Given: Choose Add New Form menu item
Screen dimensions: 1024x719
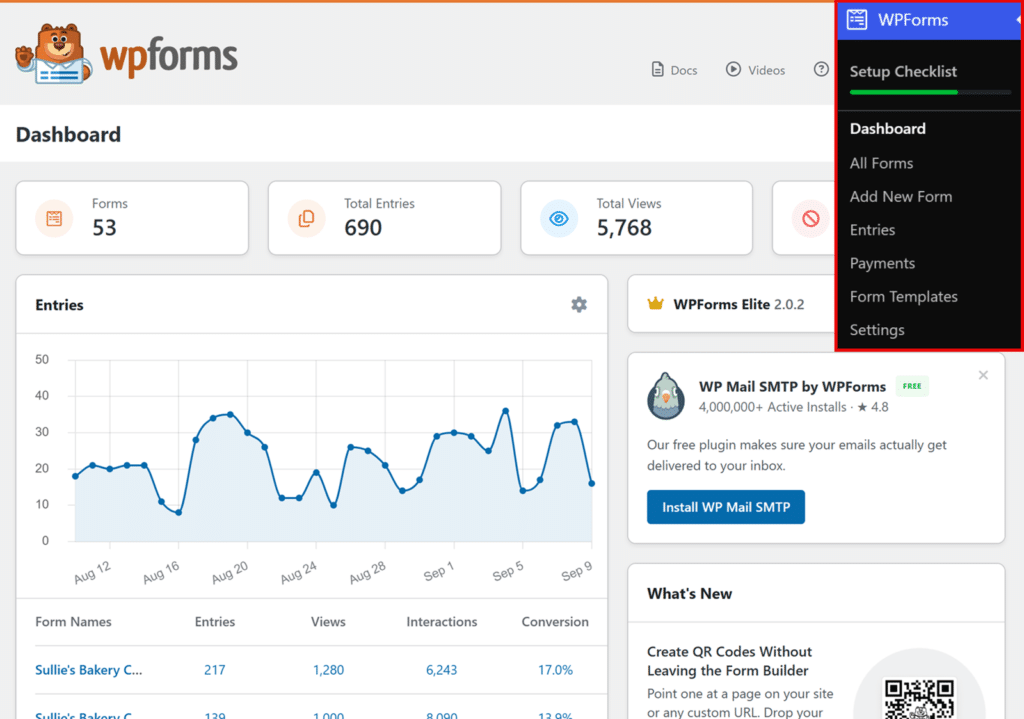Looking at the screenshot, I should coord(901,197).
